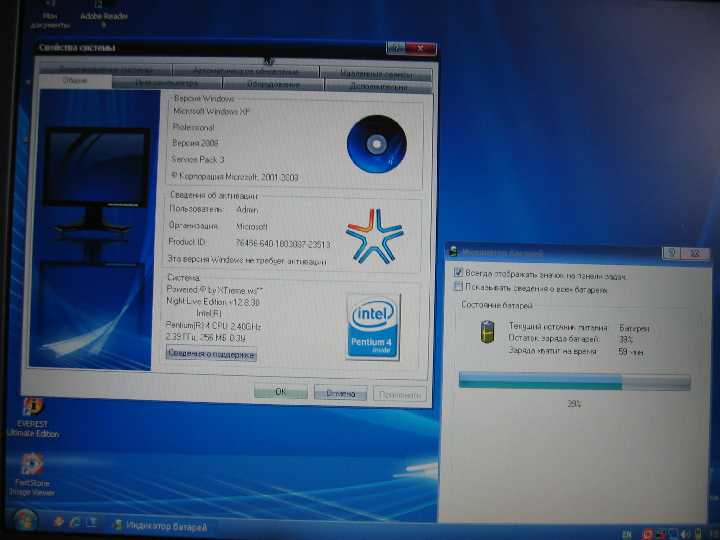Click 'Professional' edition text
720x540 pixels.
[193, 127]
